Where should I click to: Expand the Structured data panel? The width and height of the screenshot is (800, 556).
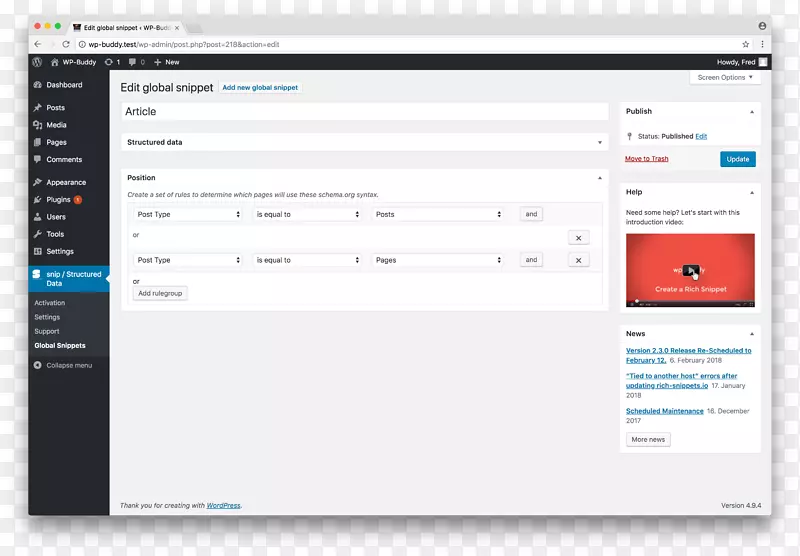pos(600,143)
